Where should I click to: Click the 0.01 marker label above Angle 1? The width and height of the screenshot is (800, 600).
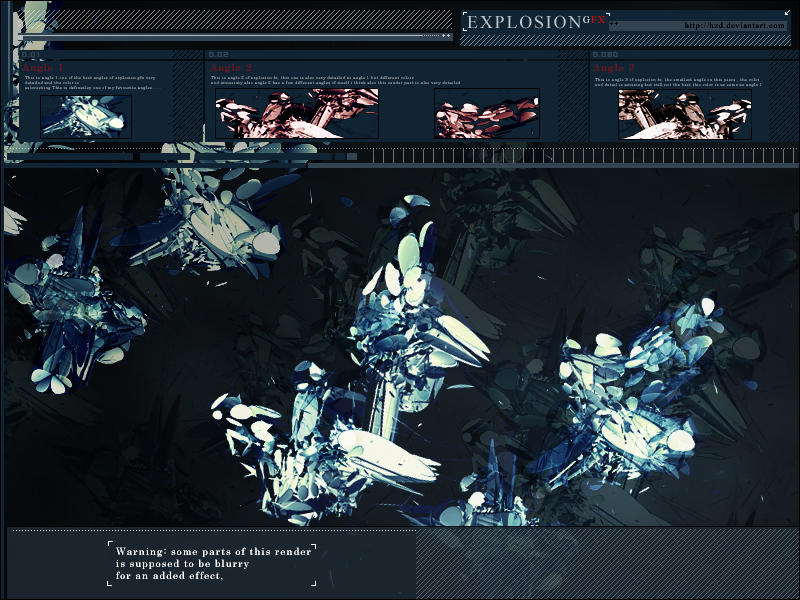[x=30, y=53]
